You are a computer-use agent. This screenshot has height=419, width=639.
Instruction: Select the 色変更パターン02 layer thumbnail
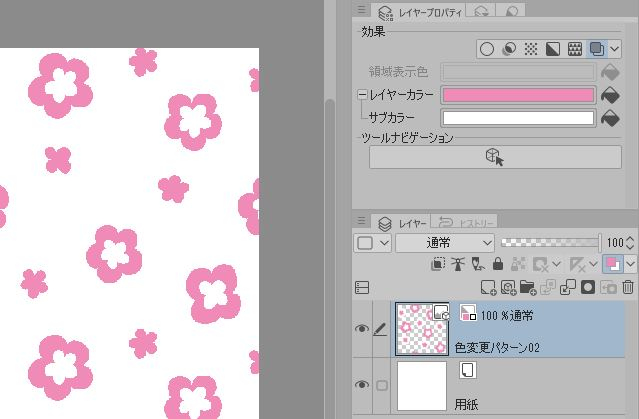tap(422, 329)
